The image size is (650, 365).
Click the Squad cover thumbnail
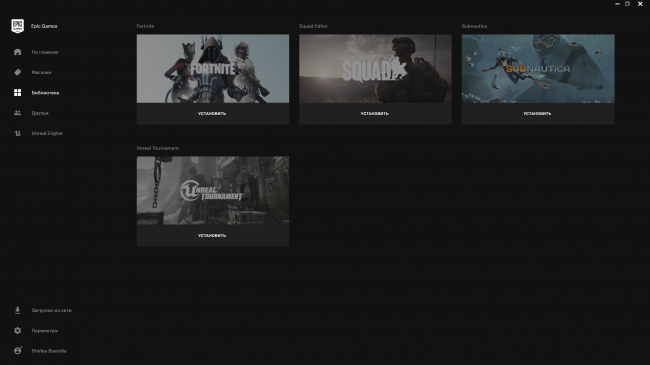[x=375, y=68]
